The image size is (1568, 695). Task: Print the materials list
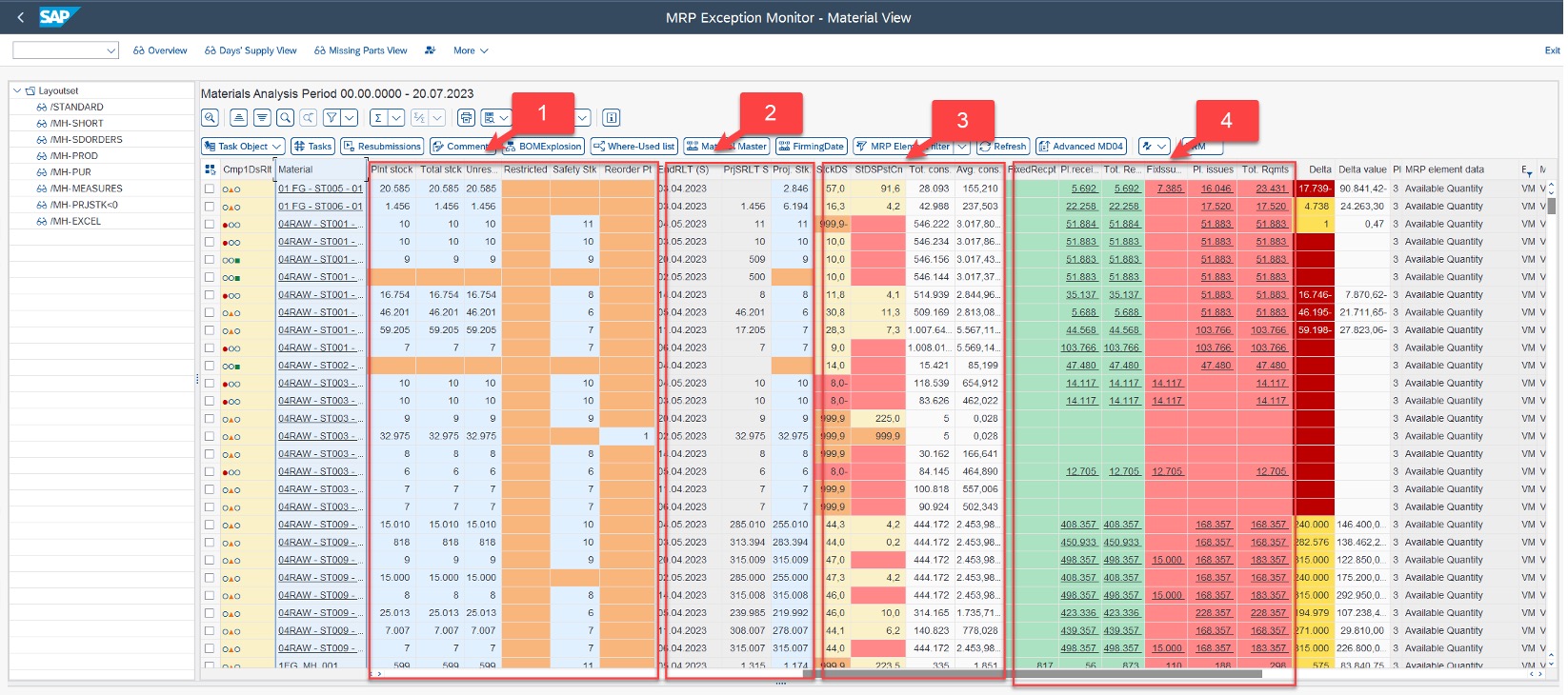click(x=466, y=117)
